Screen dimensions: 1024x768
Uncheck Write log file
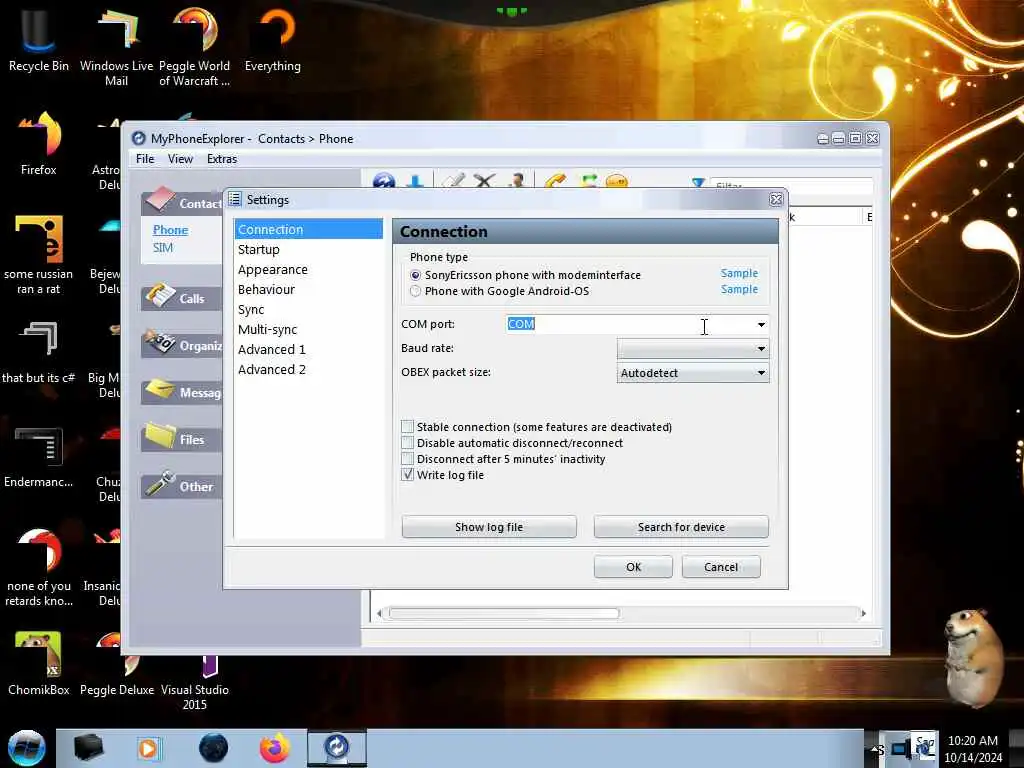pos(408,475)
